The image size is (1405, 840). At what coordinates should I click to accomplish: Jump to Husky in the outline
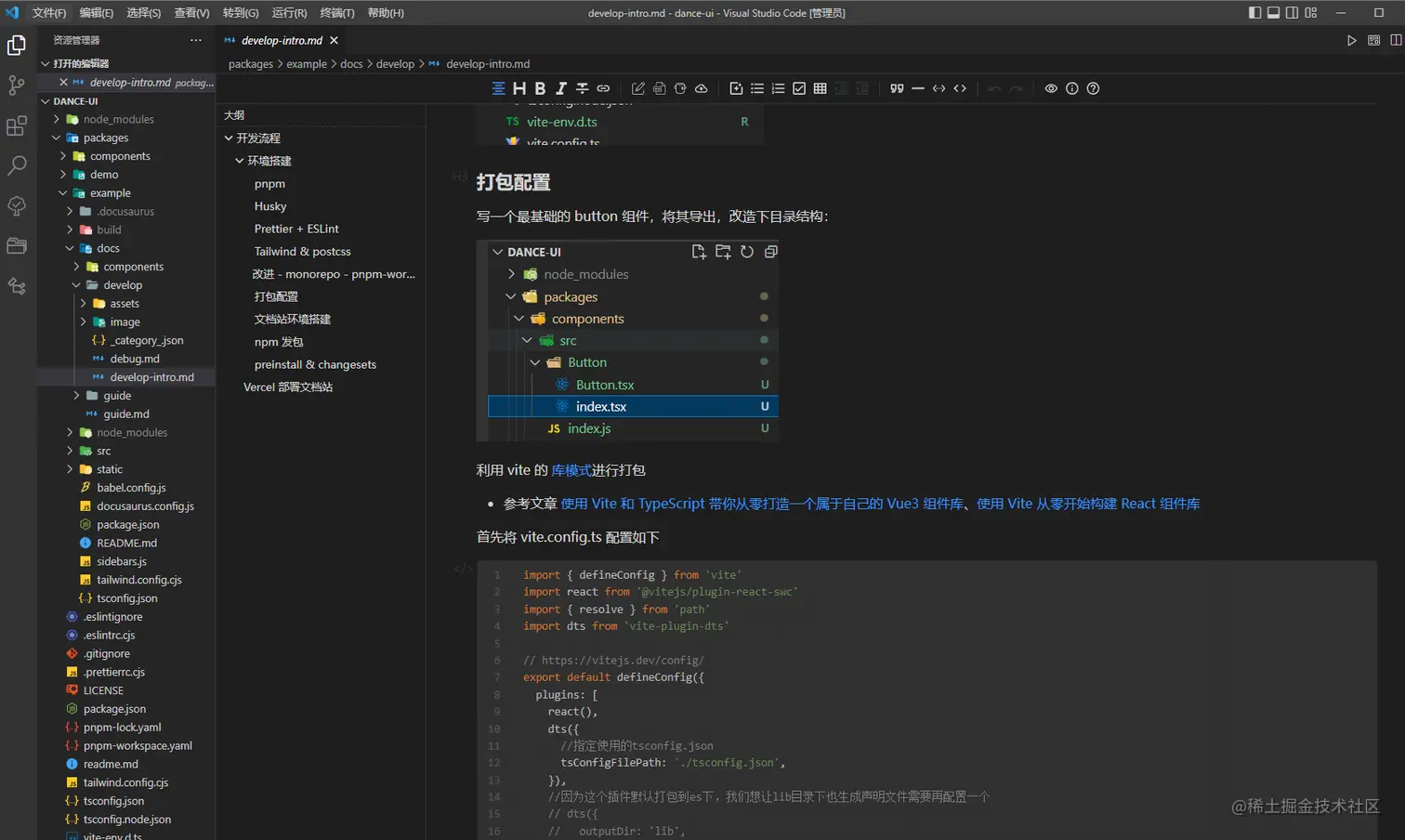(270, 206)
